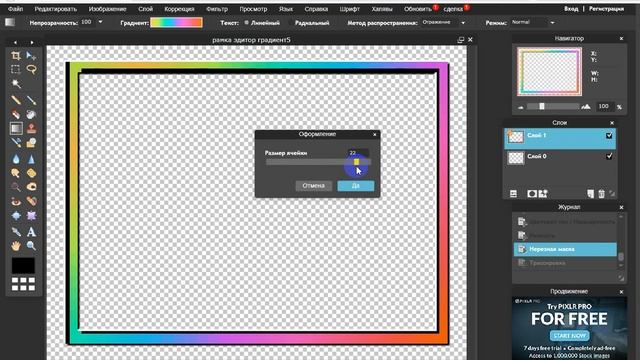640x360 pixels.
Task: Click the Navigator image thumbnail
Action: 549,71
